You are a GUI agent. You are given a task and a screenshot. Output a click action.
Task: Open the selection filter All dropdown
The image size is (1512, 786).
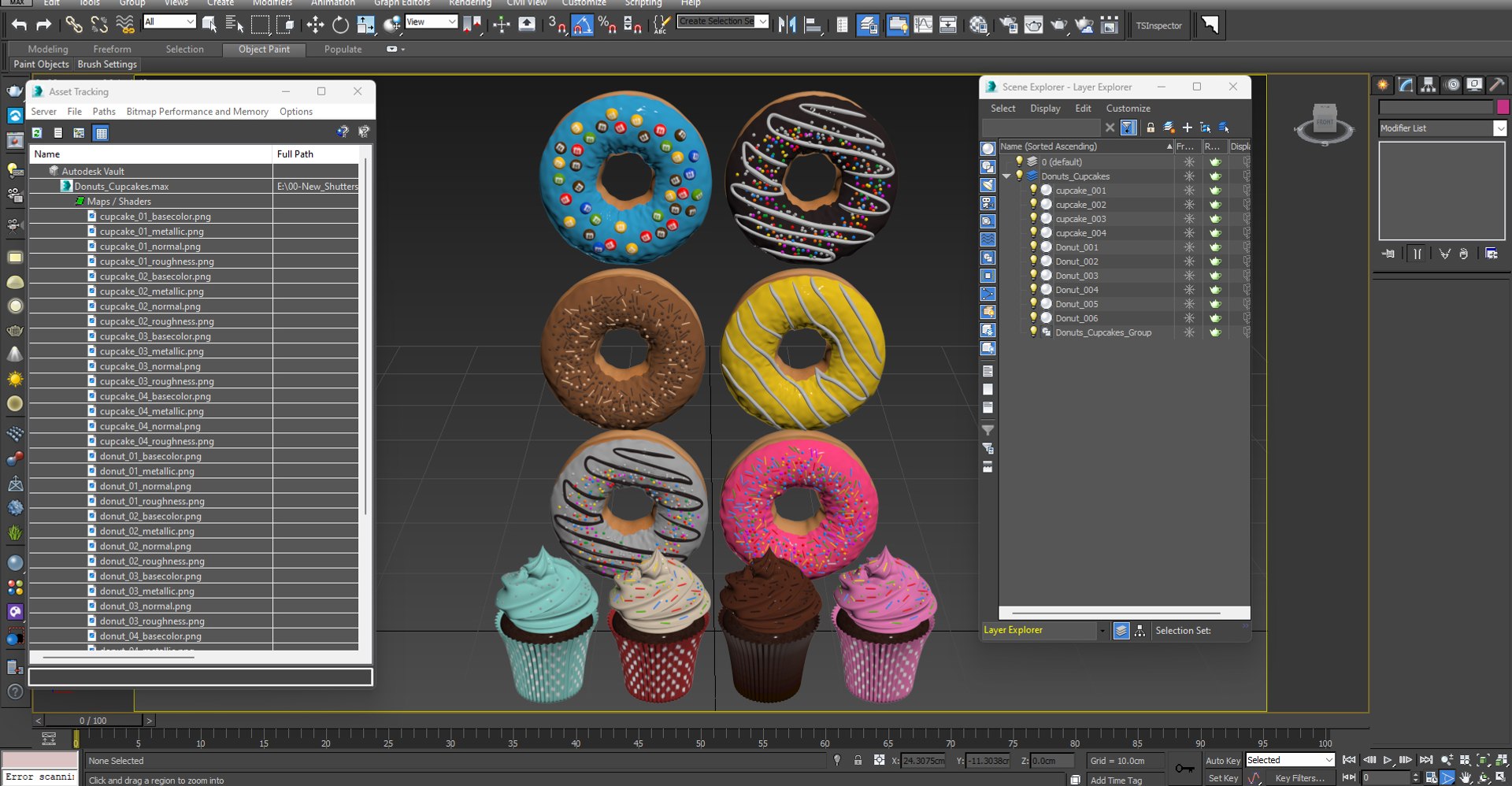[169, 21]
